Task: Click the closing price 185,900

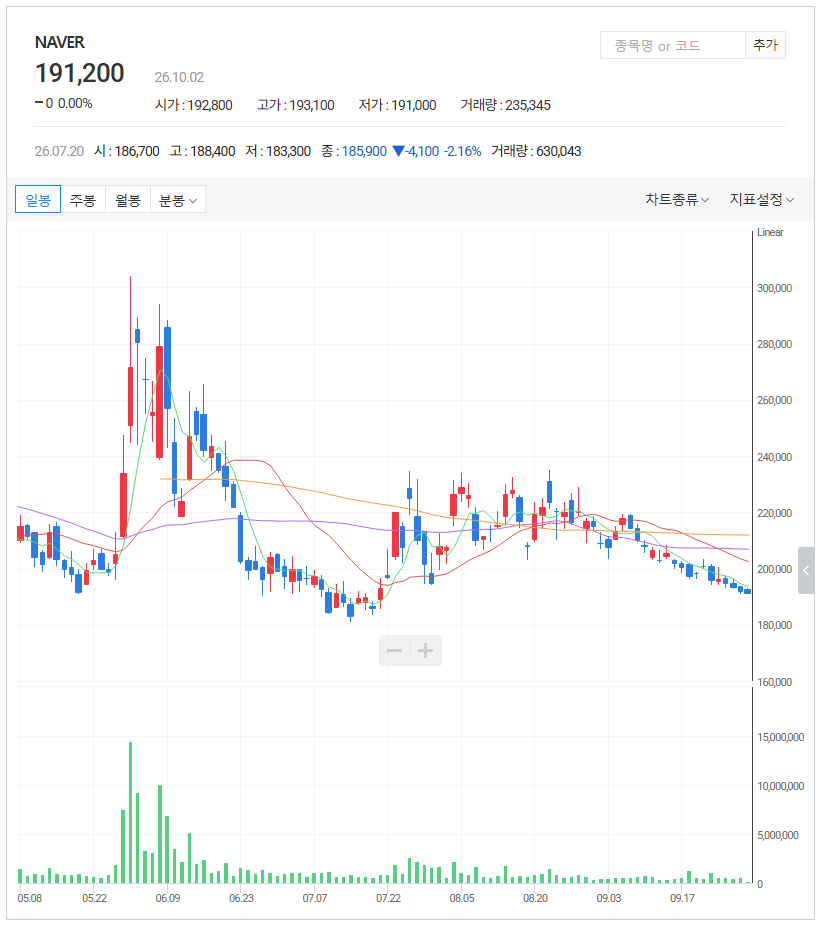Action: pyautogui.click(x=364, y=151)
